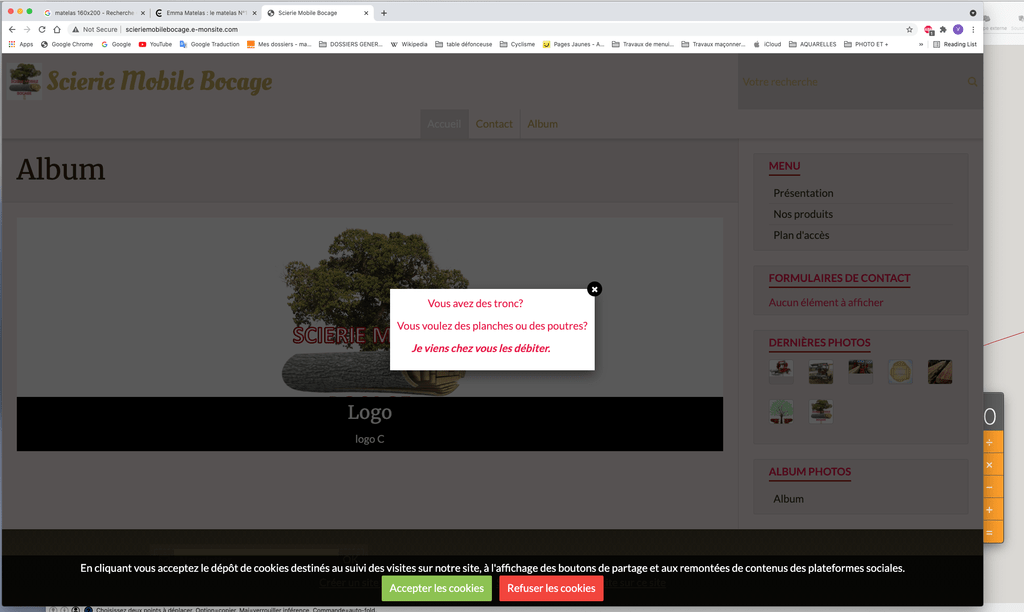Click the red extension icon in the toolbar
This screenshot has height=612, width=1024.
929,29
